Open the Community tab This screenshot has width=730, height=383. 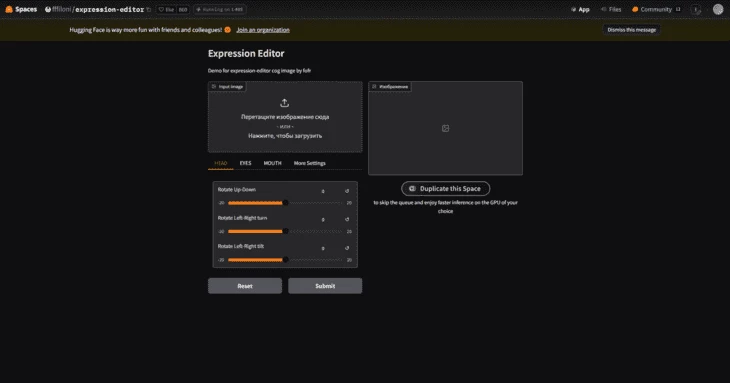(x=656, y=9)
